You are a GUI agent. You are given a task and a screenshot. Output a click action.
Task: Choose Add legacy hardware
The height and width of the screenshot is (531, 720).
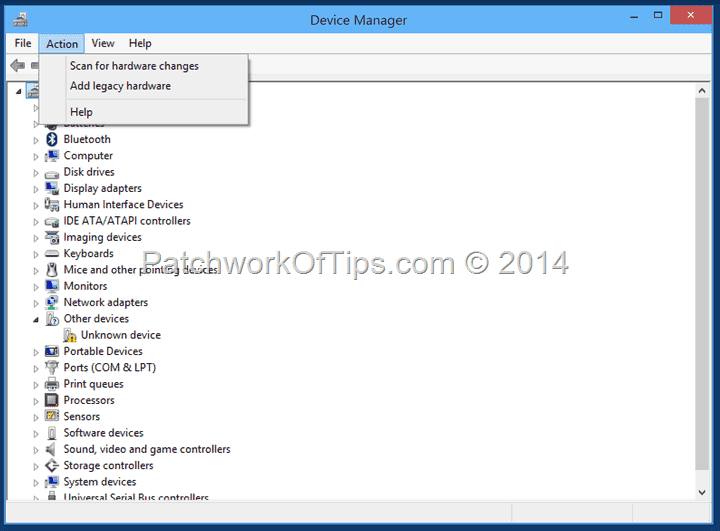click(120, 86)
